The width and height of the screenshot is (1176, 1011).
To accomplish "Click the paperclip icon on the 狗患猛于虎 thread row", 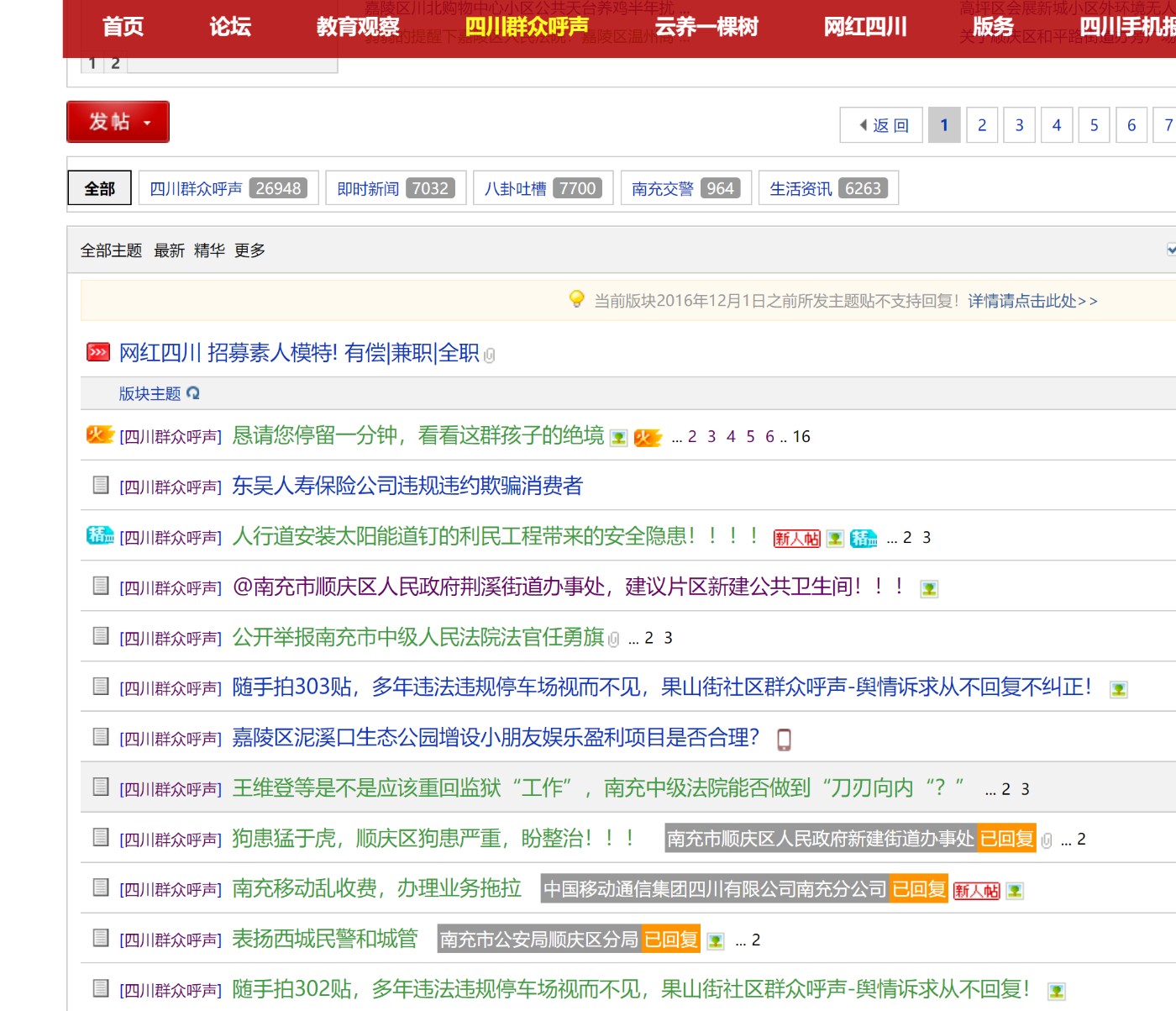I will click(1047, 840).
